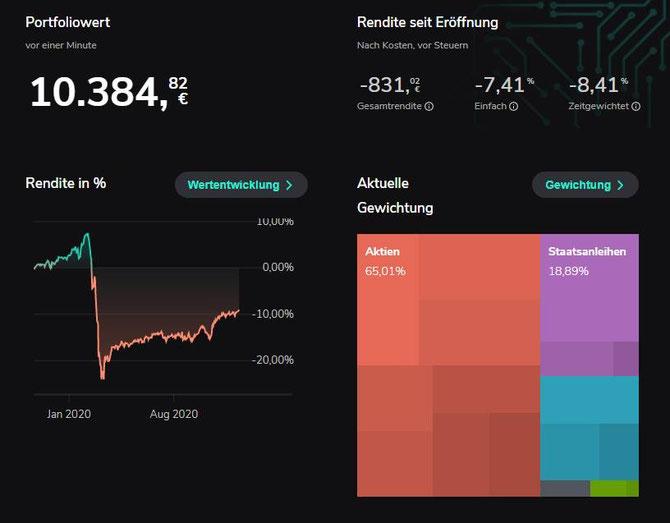Open the Gewichtung details button

point(585,185)
